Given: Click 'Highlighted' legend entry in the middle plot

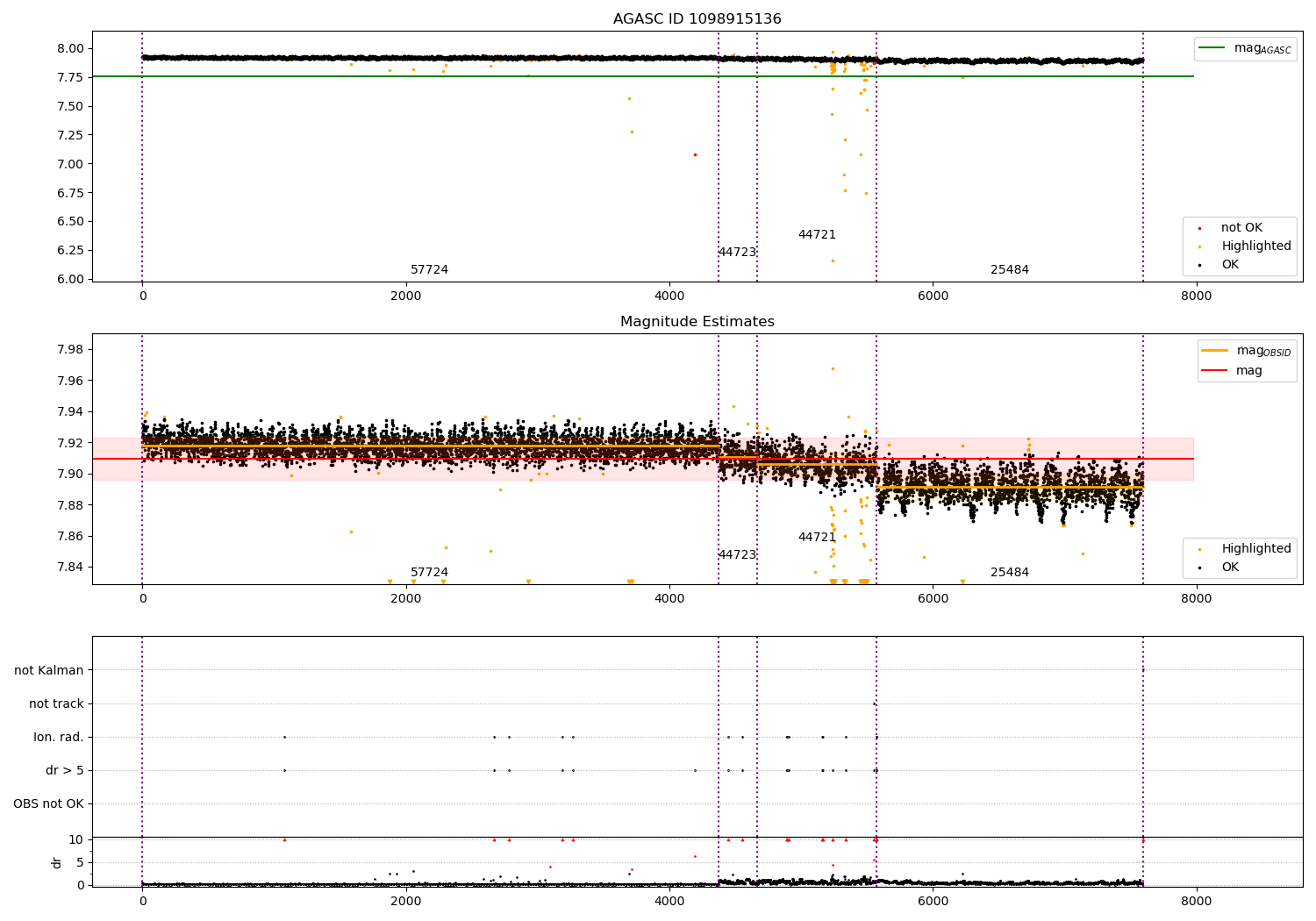Looking at the screenshot, I should (1256, 549).
